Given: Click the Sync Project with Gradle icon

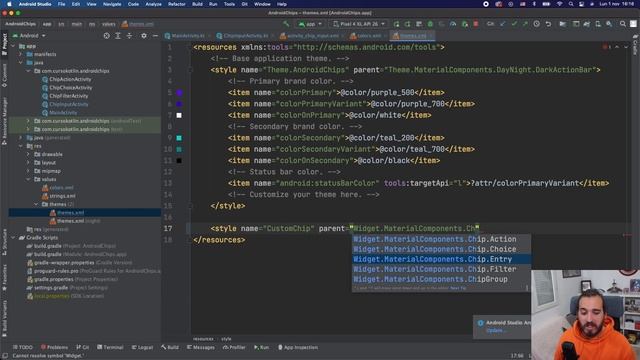Looking at the screenshot, I should tap(587, 24).
